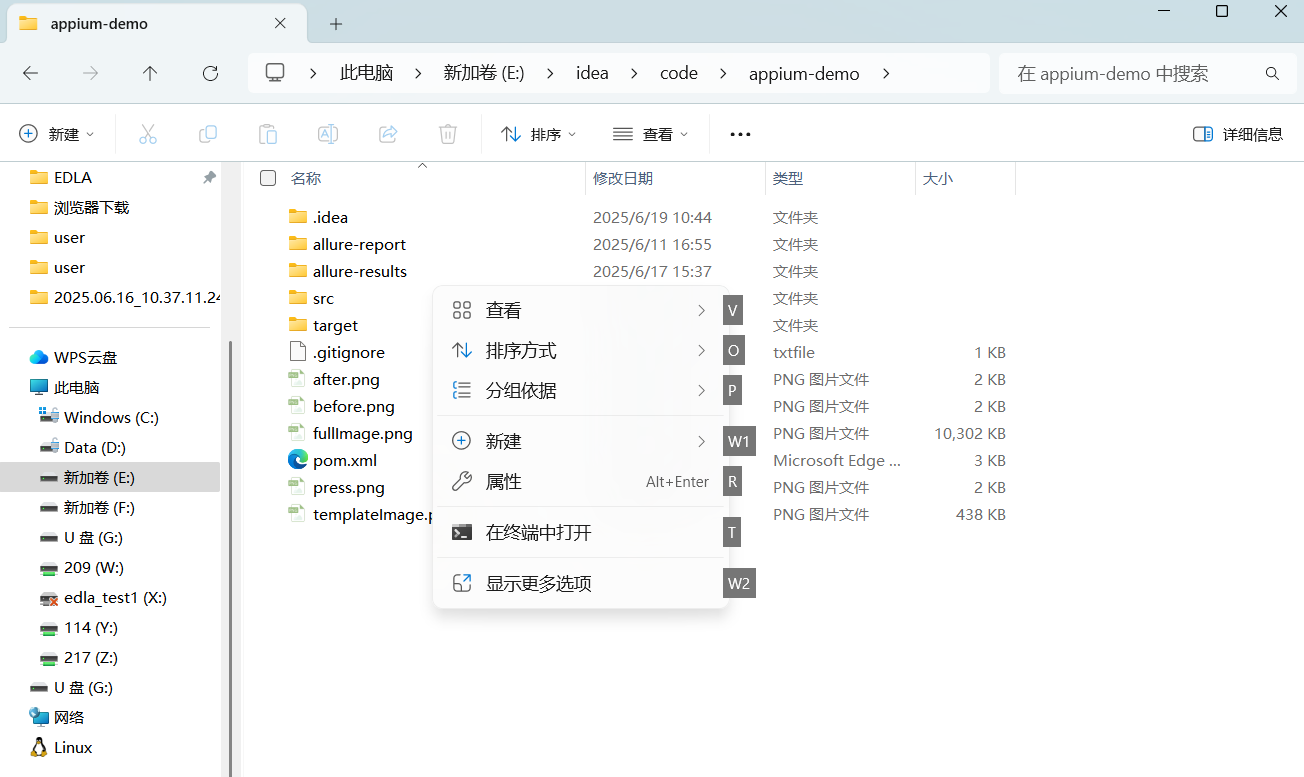Open the 查看 view dropdown

pyautogui.click(x=650, y=133)
